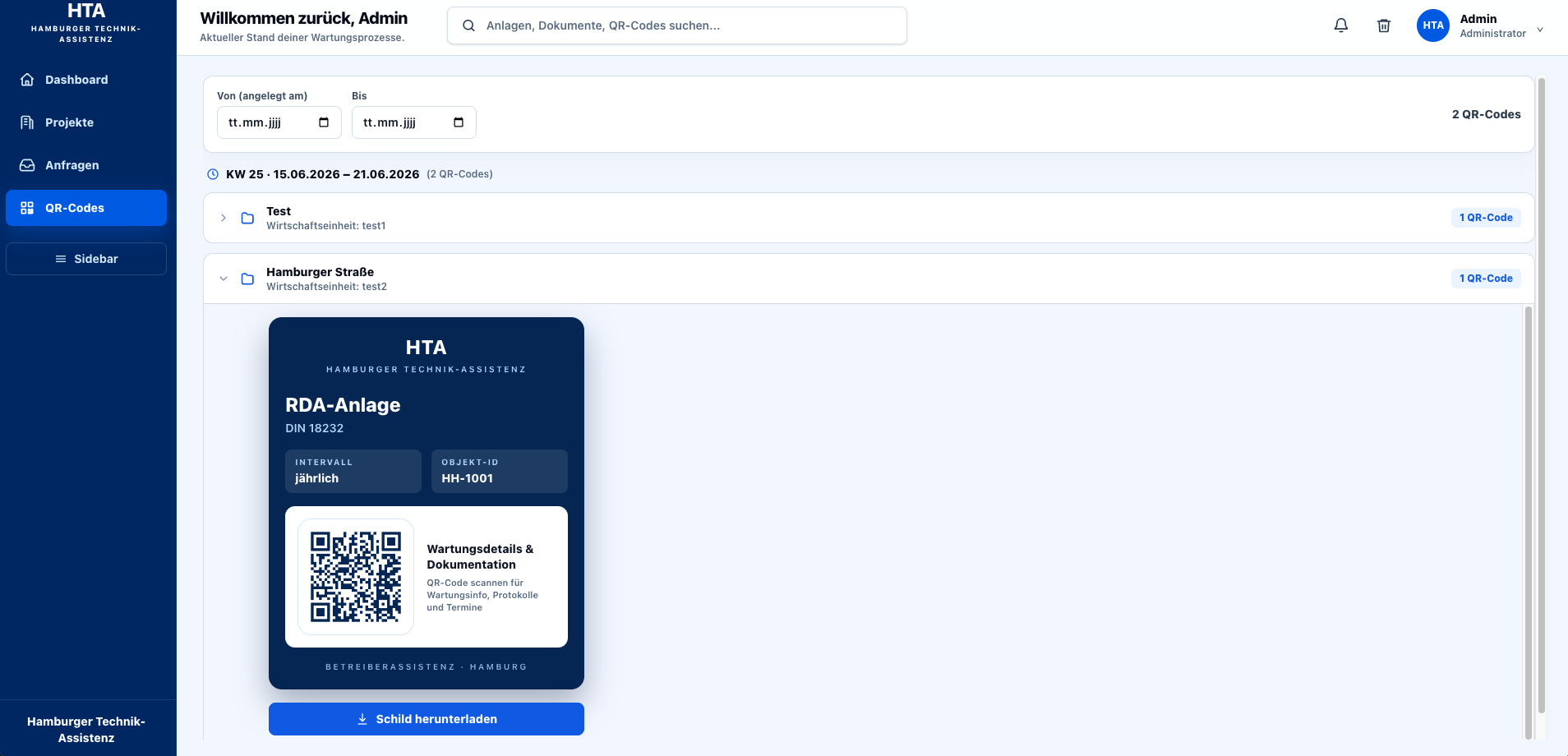Click the 1 QR-Code badge on Test

(1486, 218)
